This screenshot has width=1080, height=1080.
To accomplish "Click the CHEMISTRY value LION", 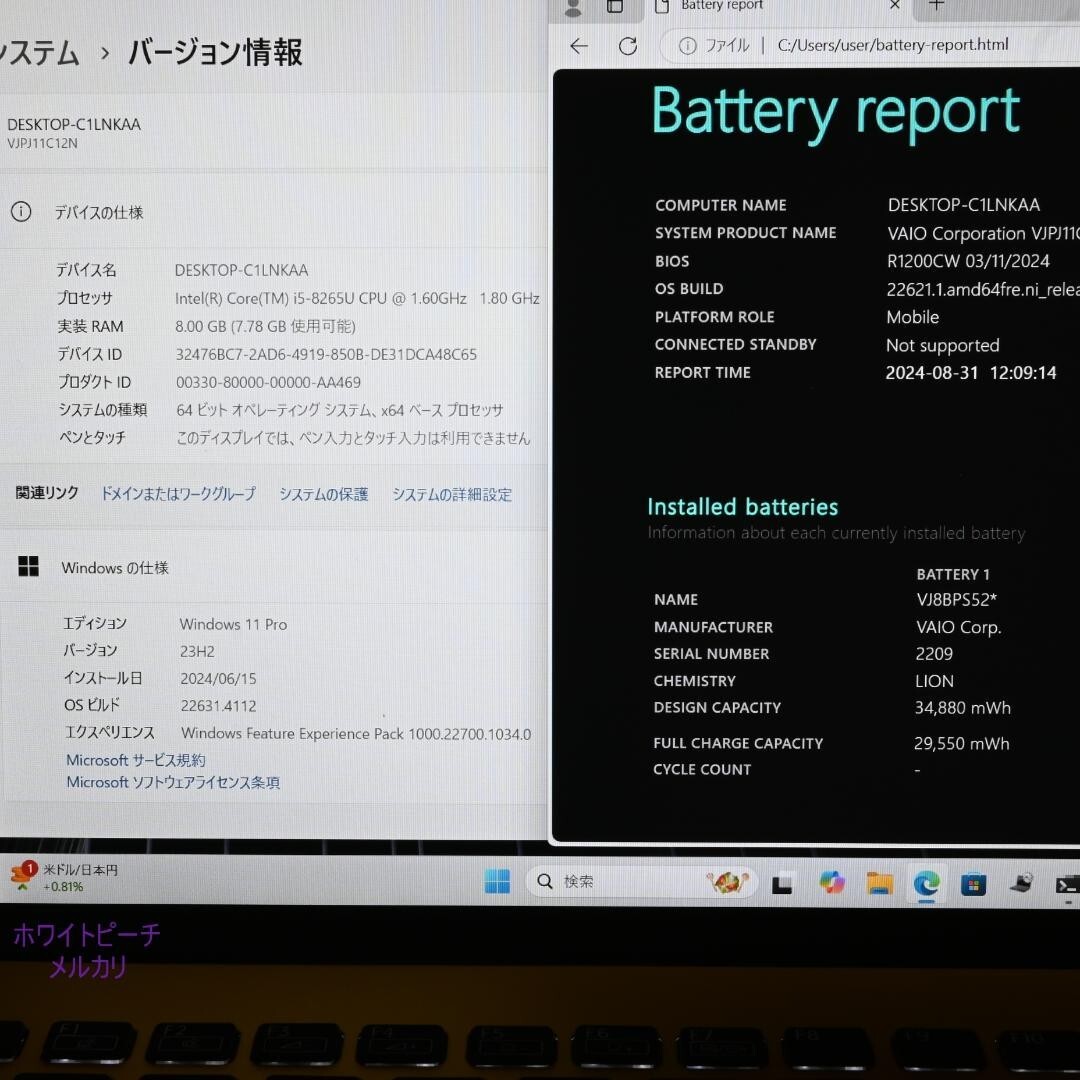I will 935,681.
